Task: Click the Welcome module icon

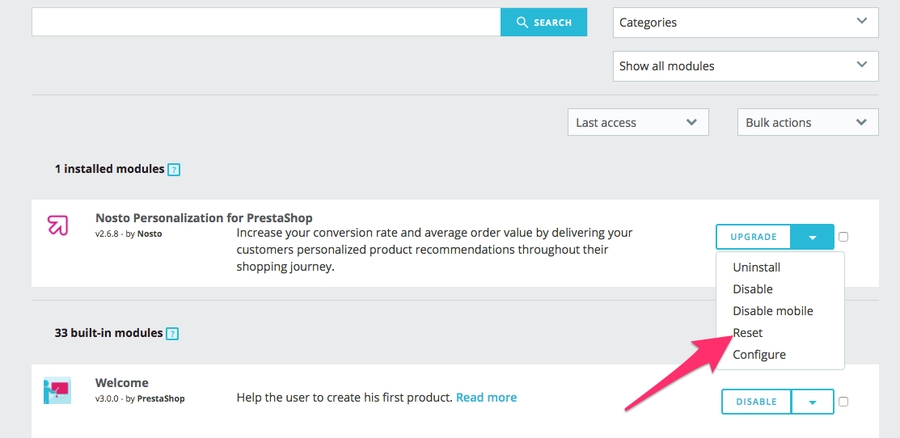Action: (57, 390)
